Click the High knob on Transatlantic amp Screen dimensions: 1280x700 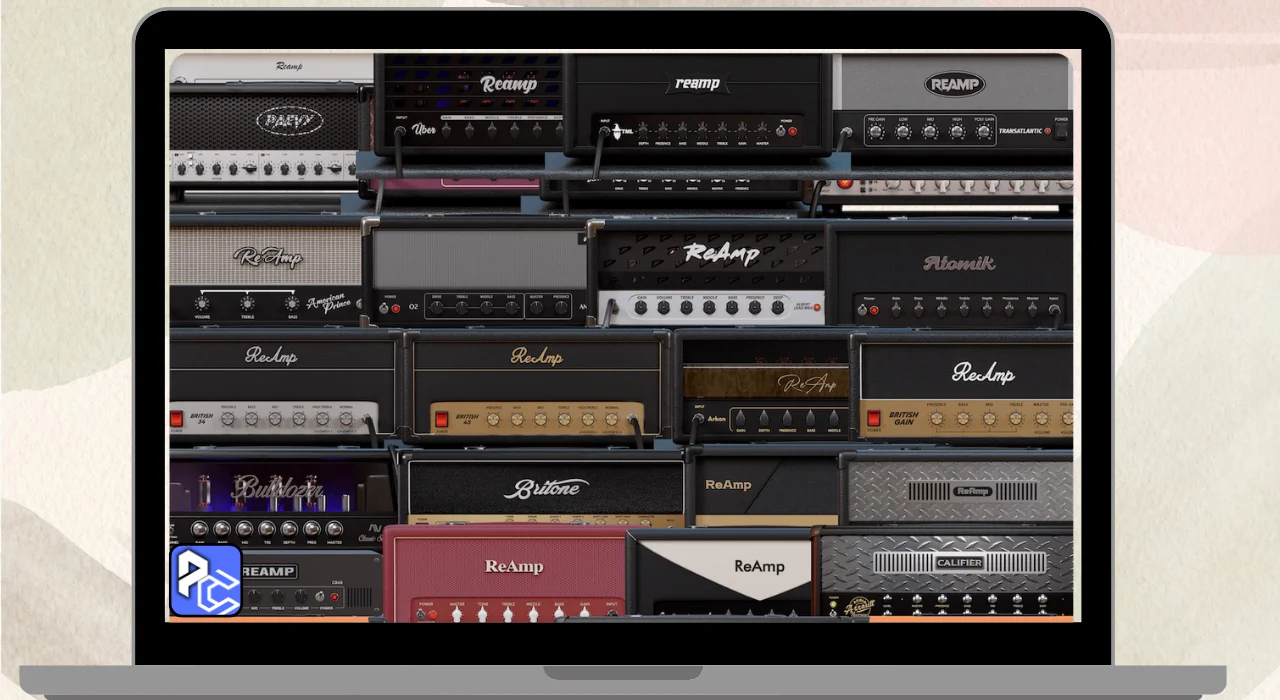pos(957,132)
